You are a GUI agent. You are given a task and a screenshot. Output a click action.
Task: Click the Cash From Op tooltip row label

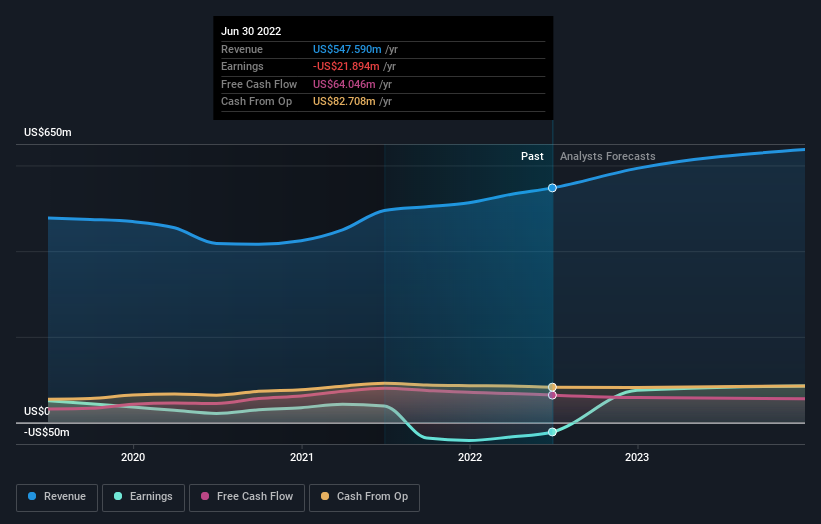(x=257, y=102)
